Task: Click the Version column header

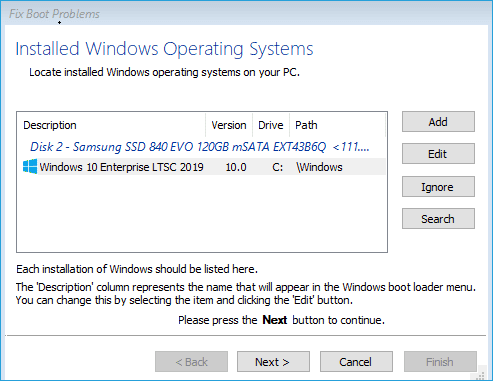Action: coord(229,125)
